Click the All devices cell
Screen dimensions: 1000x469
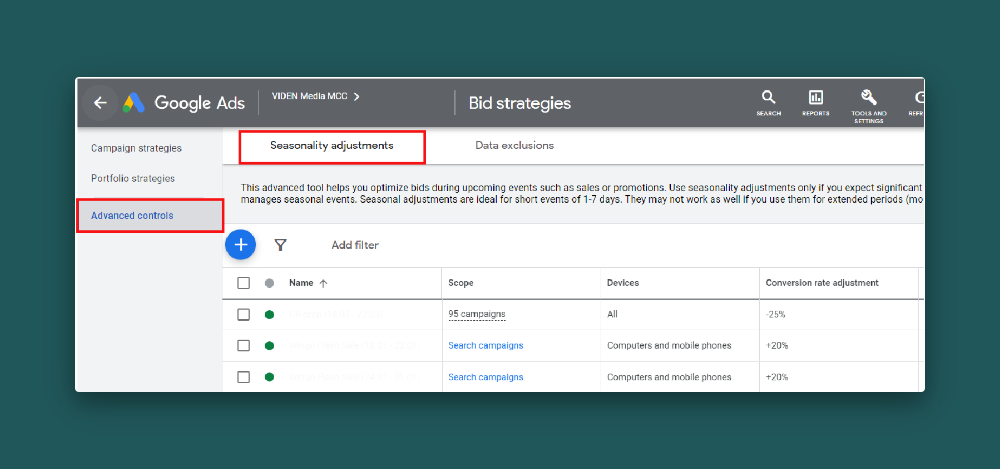612,315
